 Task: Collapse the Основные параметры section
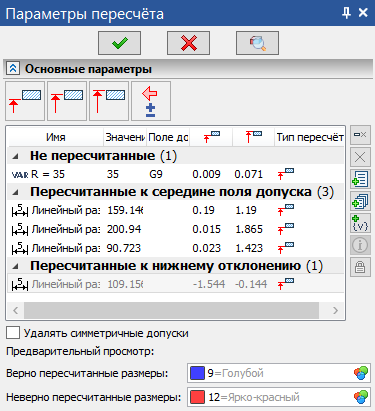[x=13, y=69]
